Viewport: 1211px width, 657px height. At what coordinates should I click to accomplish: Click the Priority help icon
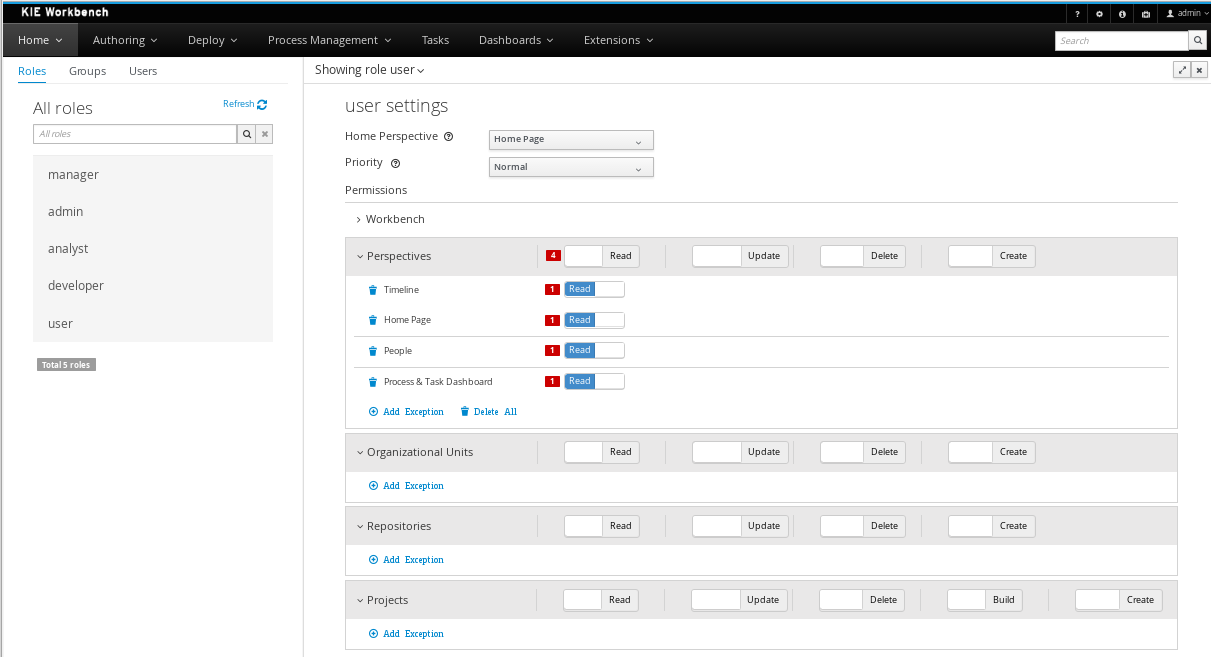click(x=395, y=163)
